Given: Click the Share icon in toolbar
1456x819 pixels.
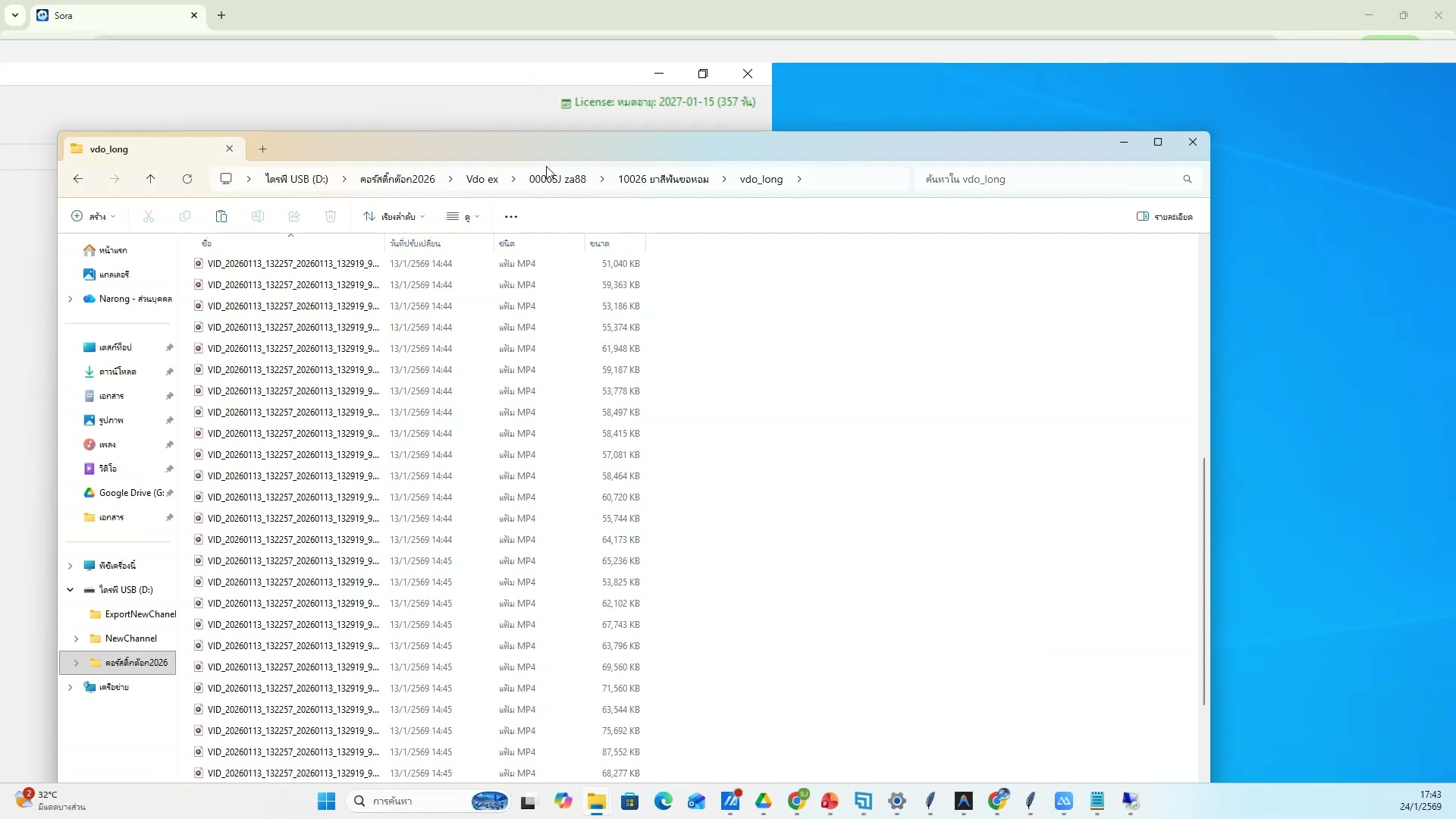Looking at the screenshot, I should coord(294,217).
